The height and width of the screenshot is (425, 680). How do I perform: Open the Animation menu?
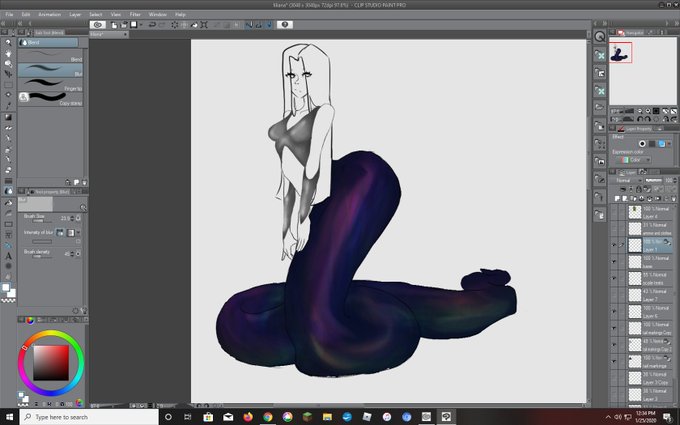click(49, 14)
